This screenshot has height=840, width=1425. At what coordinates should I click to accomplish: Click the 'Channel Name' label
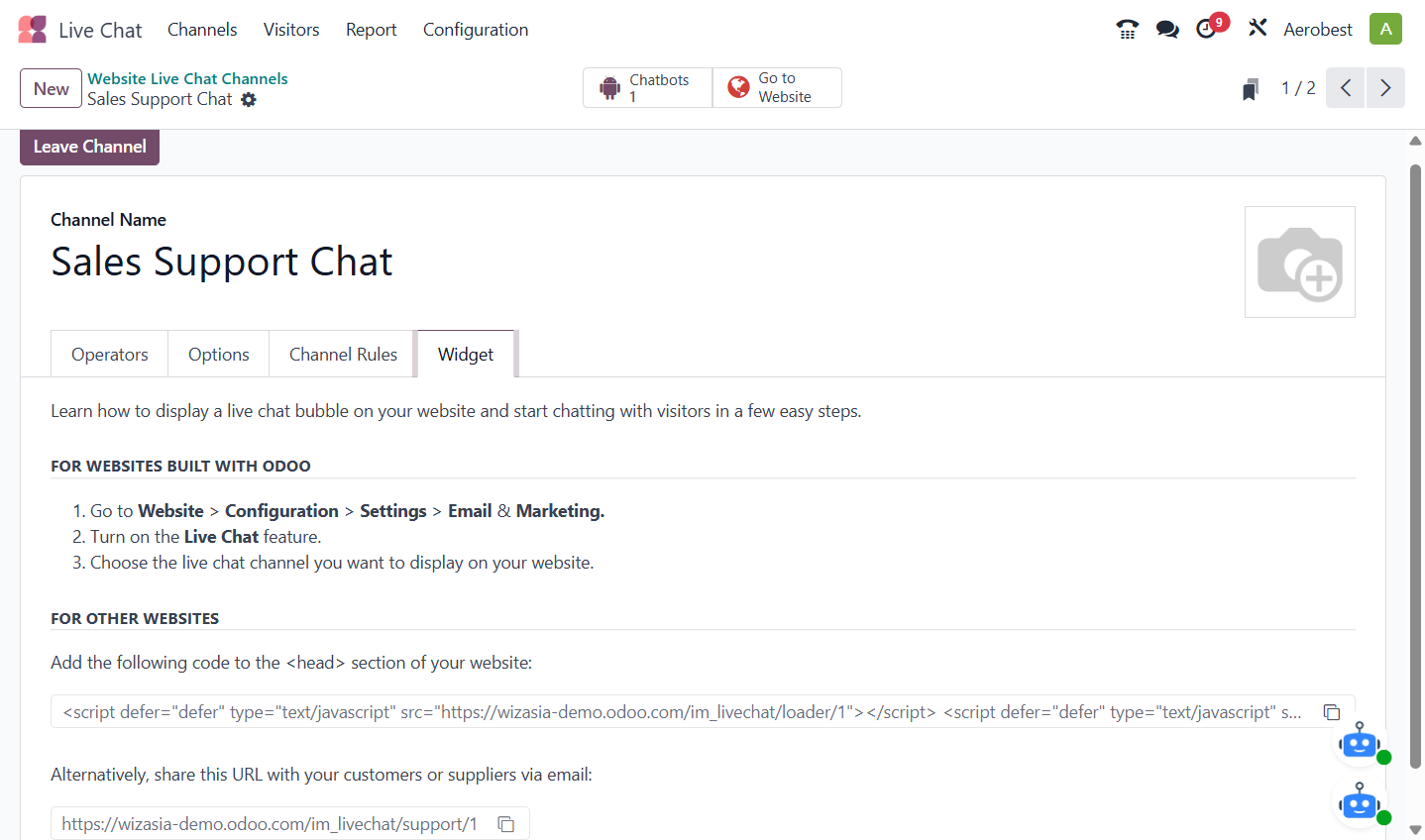tap(108, 220)
